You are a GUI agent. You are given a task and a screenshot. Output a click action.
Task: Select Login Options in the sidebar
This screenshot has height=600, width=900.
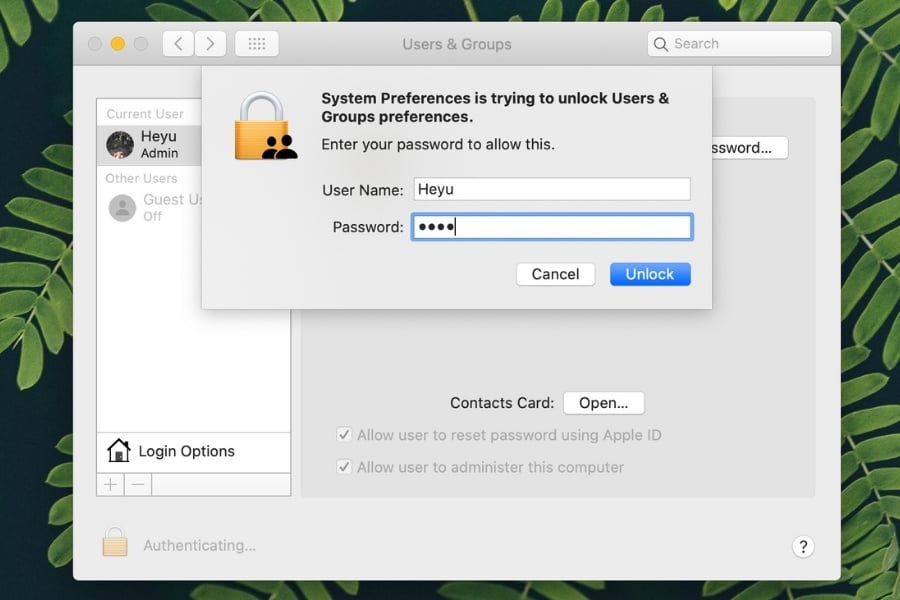pyautogui.click(x=186, y=451)
